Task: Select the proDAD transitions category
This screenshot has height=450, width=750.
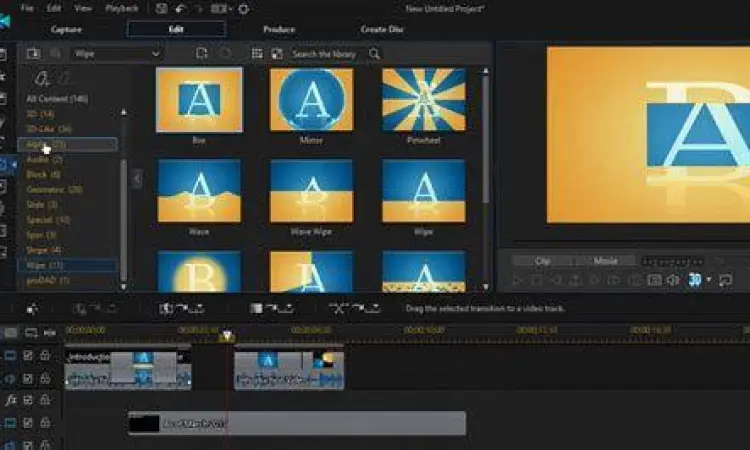Action: (48, 280)
